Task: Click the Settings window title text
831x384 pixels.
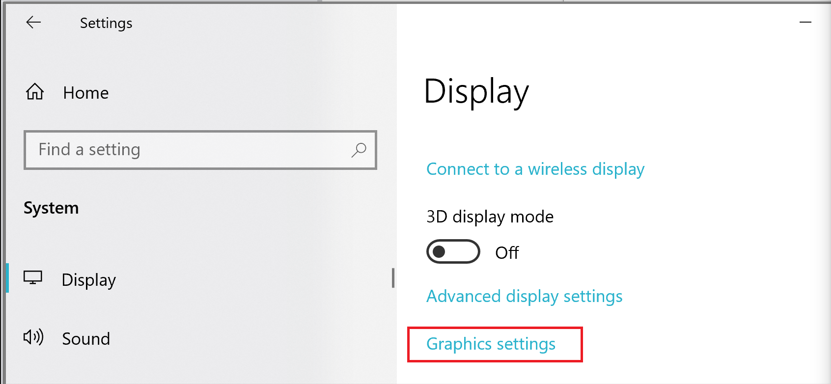Action: pyautogui.click(x=106, y=23)
